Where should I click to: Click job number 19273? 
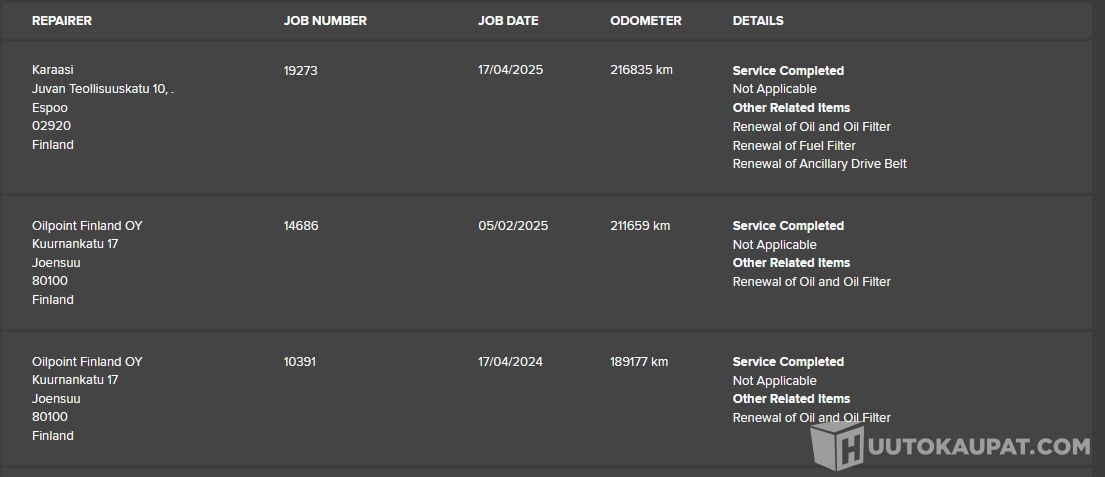coord(301,71)
